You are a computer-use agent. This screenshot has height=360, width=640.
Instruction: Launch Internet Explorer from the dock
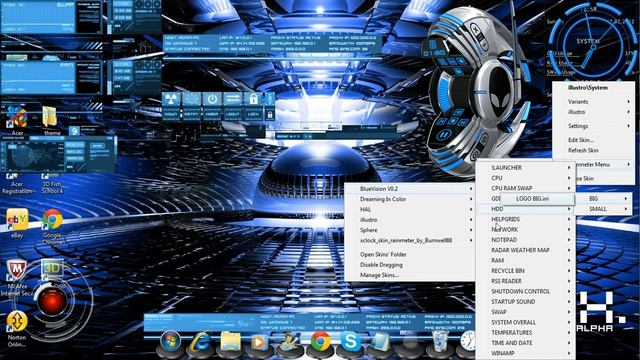(200, 342)
